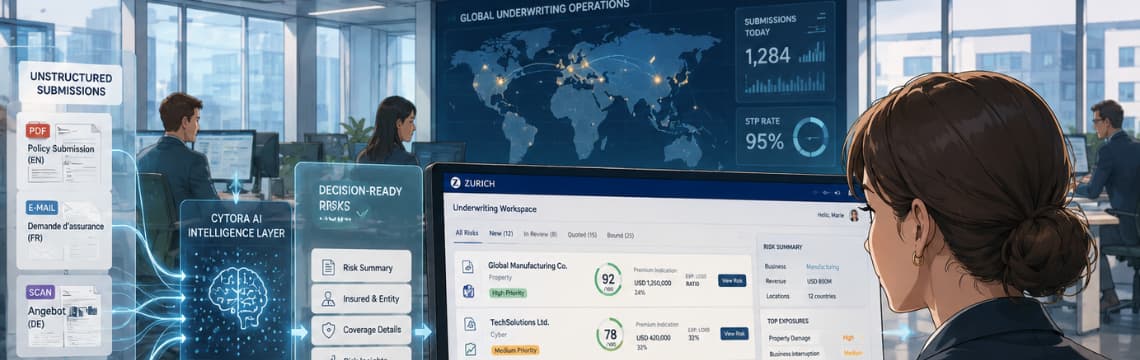This screenshot has height=360, width=1140.
Task: Click the High Priority badge
Action: pyautogui.click(x=508, y=293)
